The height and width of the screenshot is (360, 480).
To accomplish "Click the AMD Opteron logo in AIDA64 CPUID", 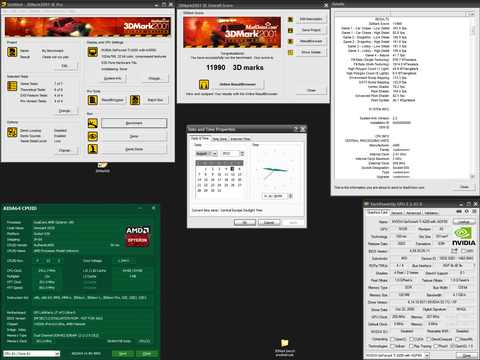I will (x=137, y=236).
